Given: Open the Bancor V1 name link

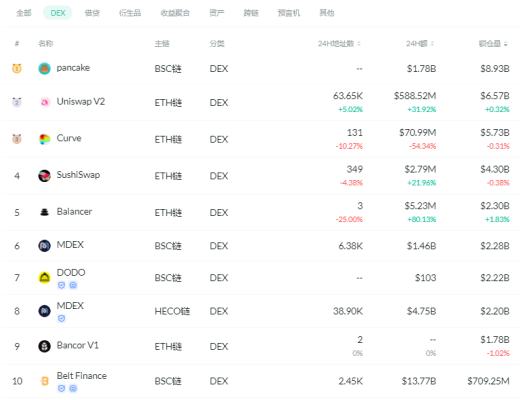Looking at the screenshot, I should point(78,345).
